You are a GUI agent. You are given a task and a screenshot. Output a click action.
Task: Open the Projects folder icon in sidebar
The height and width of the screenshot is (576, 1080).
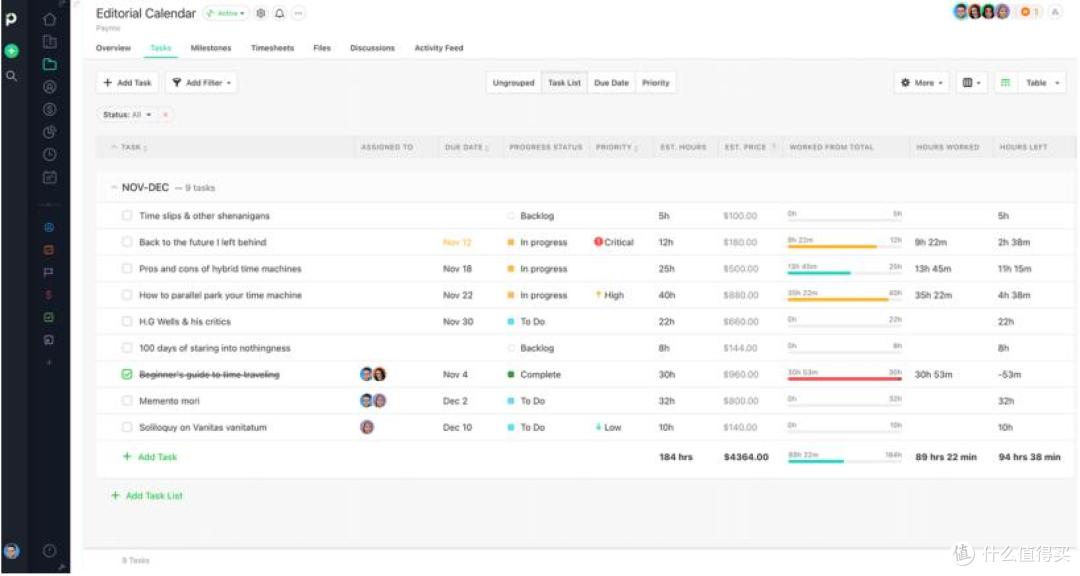[50, 64]
